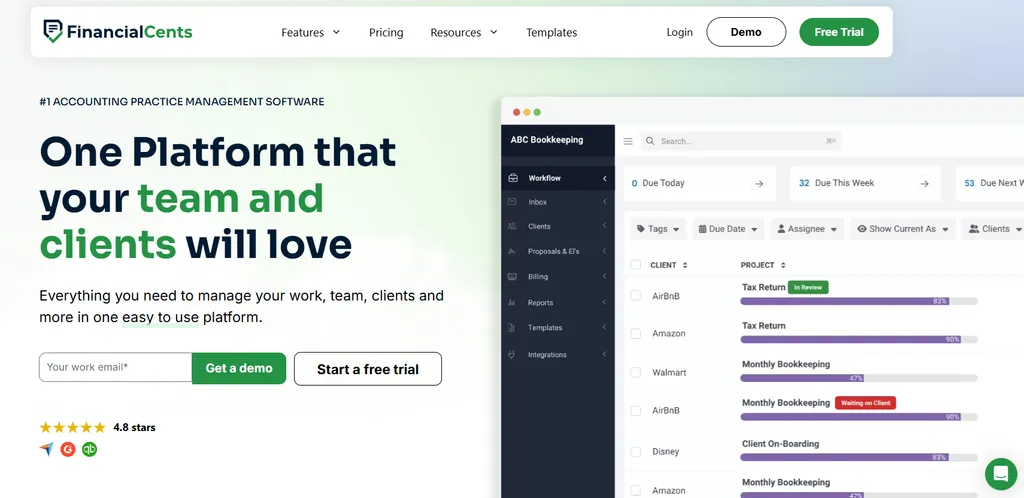Open the Assignee filter dropdown
This screenshot has width=1024, height=498.
(807, 229)
